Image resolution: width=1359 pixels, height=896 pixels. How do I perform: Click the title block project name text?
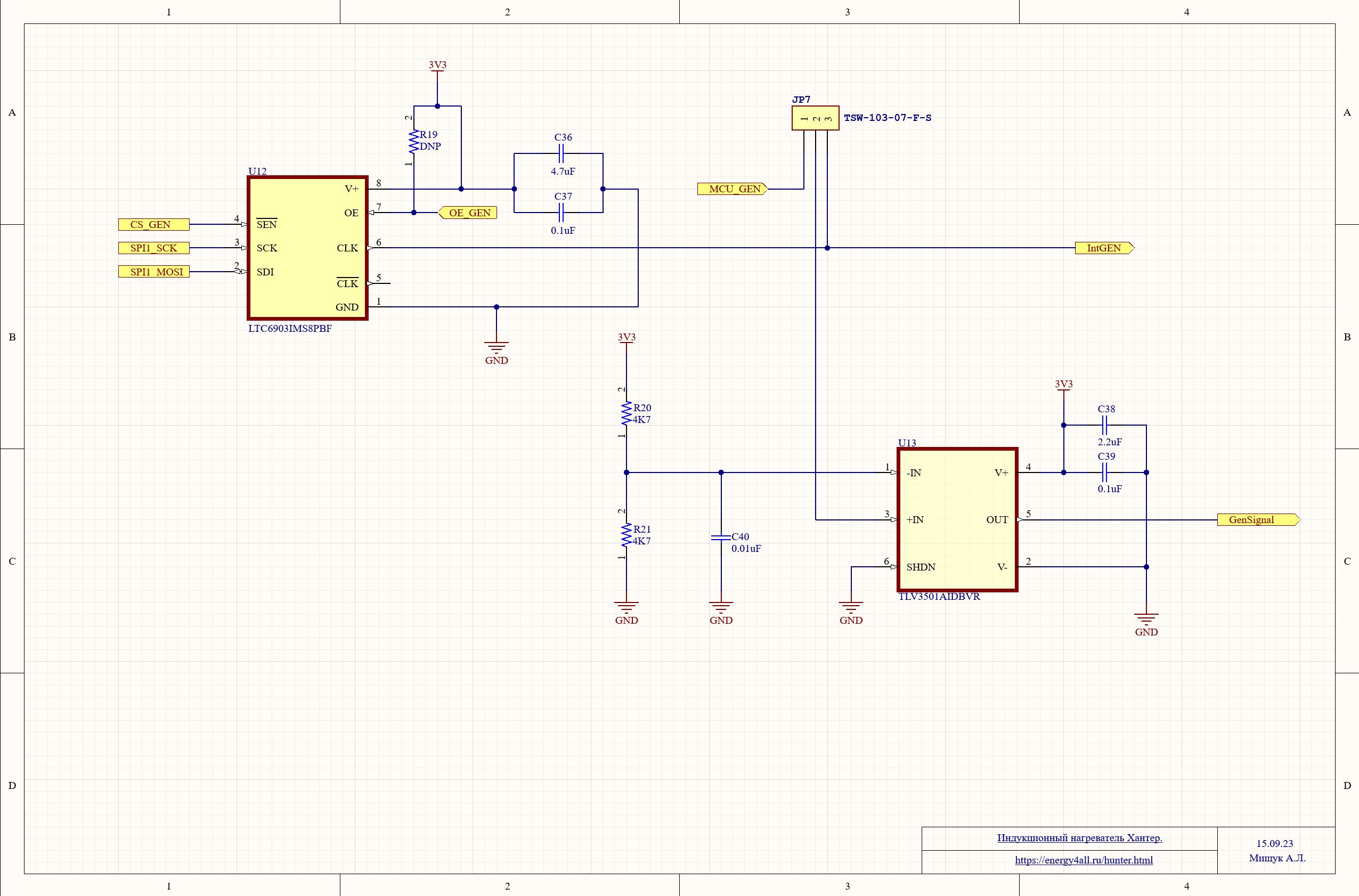click(x=1079, y=838)
